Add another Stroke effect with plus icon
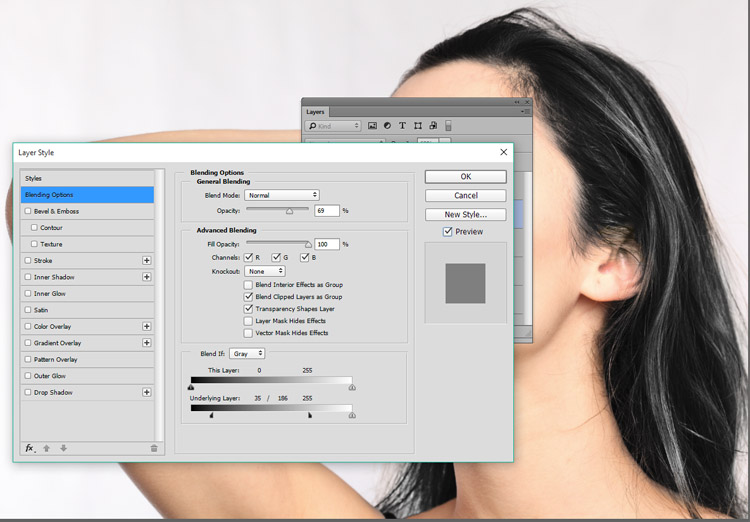Image resolution: width=750 pixels, height=522 pixels. tap(147, 261)
